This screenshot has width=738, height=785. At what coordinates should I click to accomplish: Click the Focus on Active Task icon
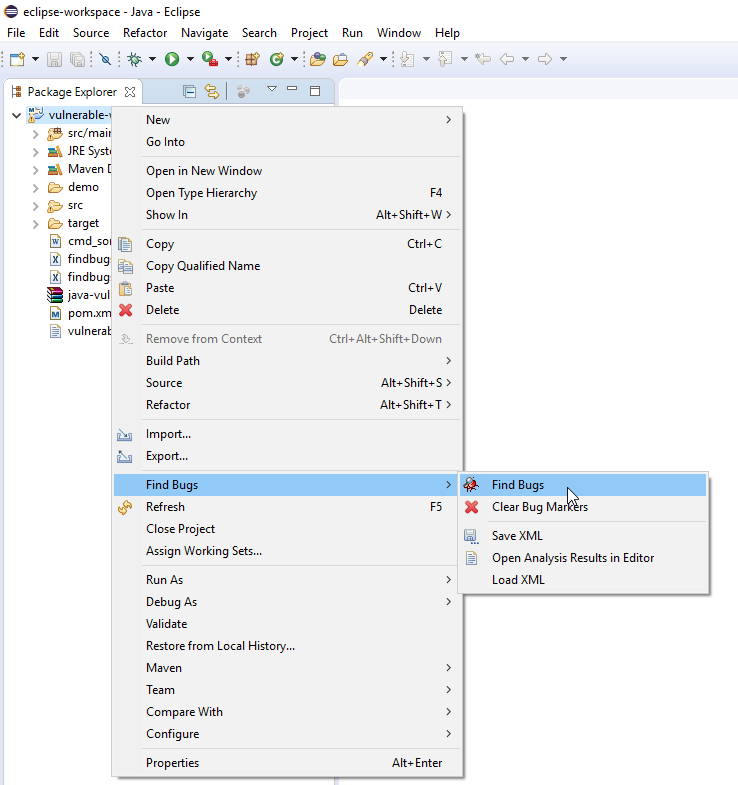pyautogui.click(x=243, y=92)
